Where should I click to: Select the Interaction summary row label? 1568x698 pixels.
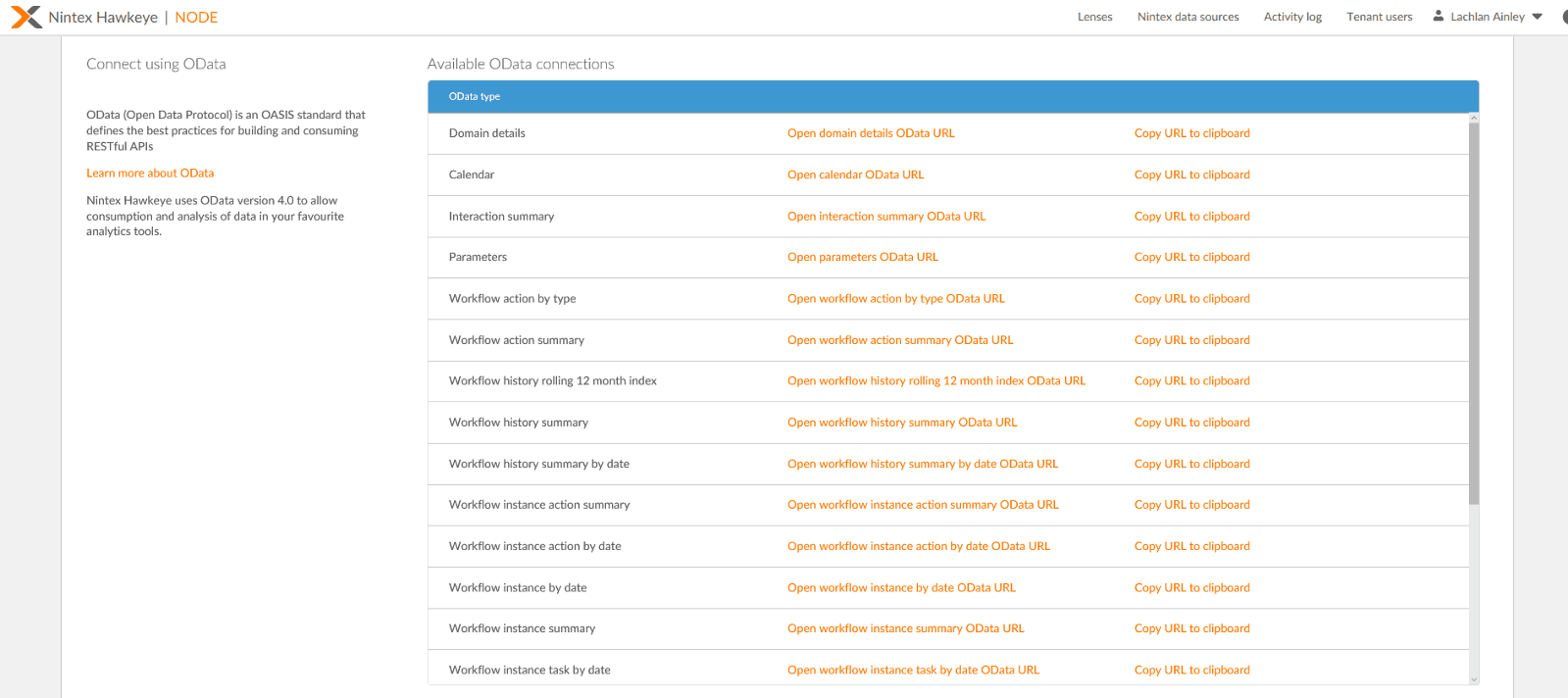click(501, 217)
